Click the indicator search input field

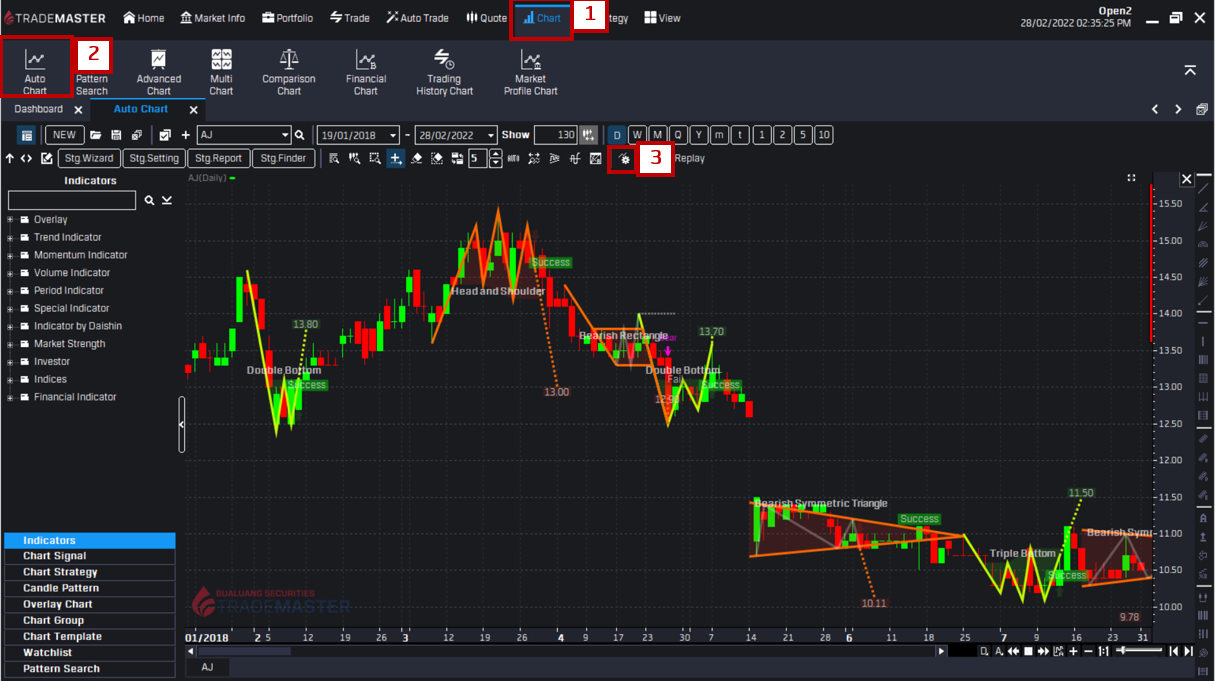pyautogui.click(x=72, y=201)
